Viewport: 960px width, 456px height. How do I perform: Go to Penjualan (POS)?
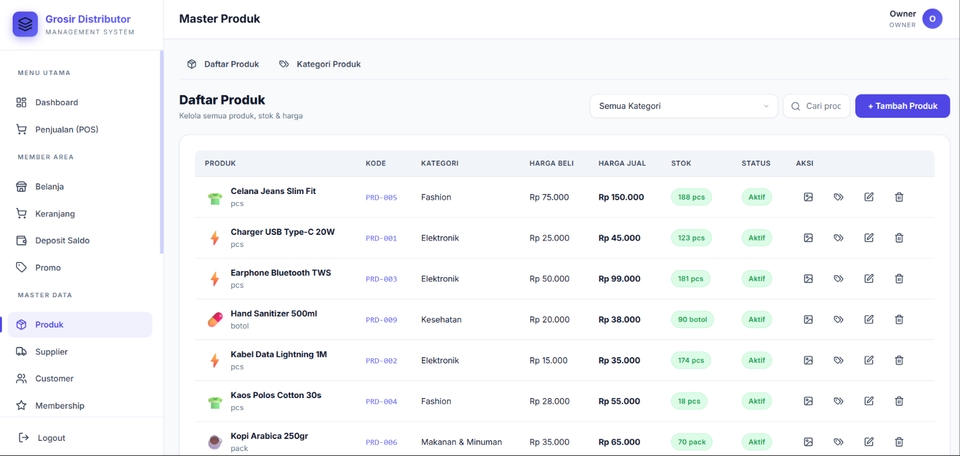[x=80, y=129]
